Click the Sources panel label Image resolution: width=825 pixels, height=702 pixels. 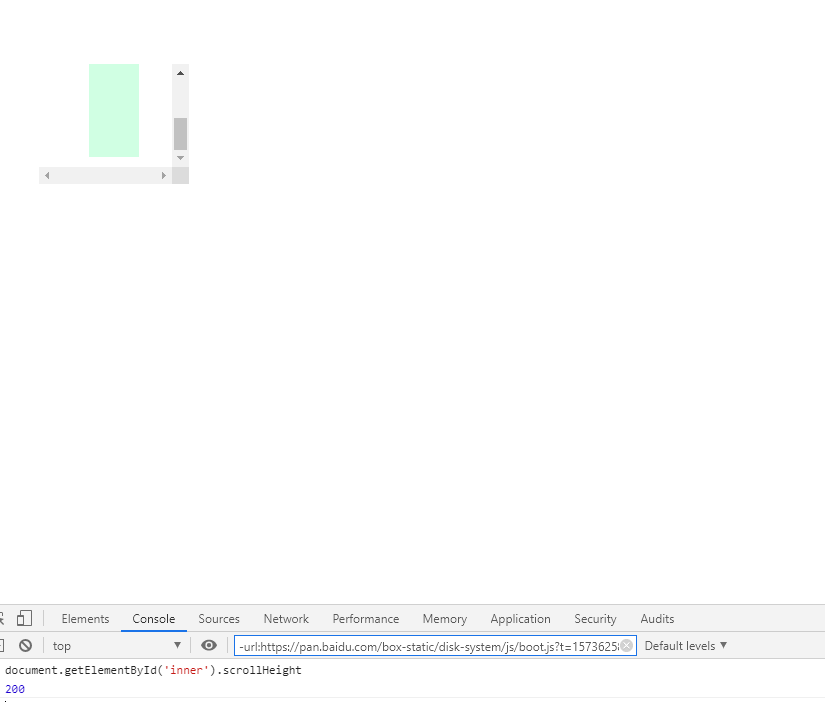tap(219, 618)
